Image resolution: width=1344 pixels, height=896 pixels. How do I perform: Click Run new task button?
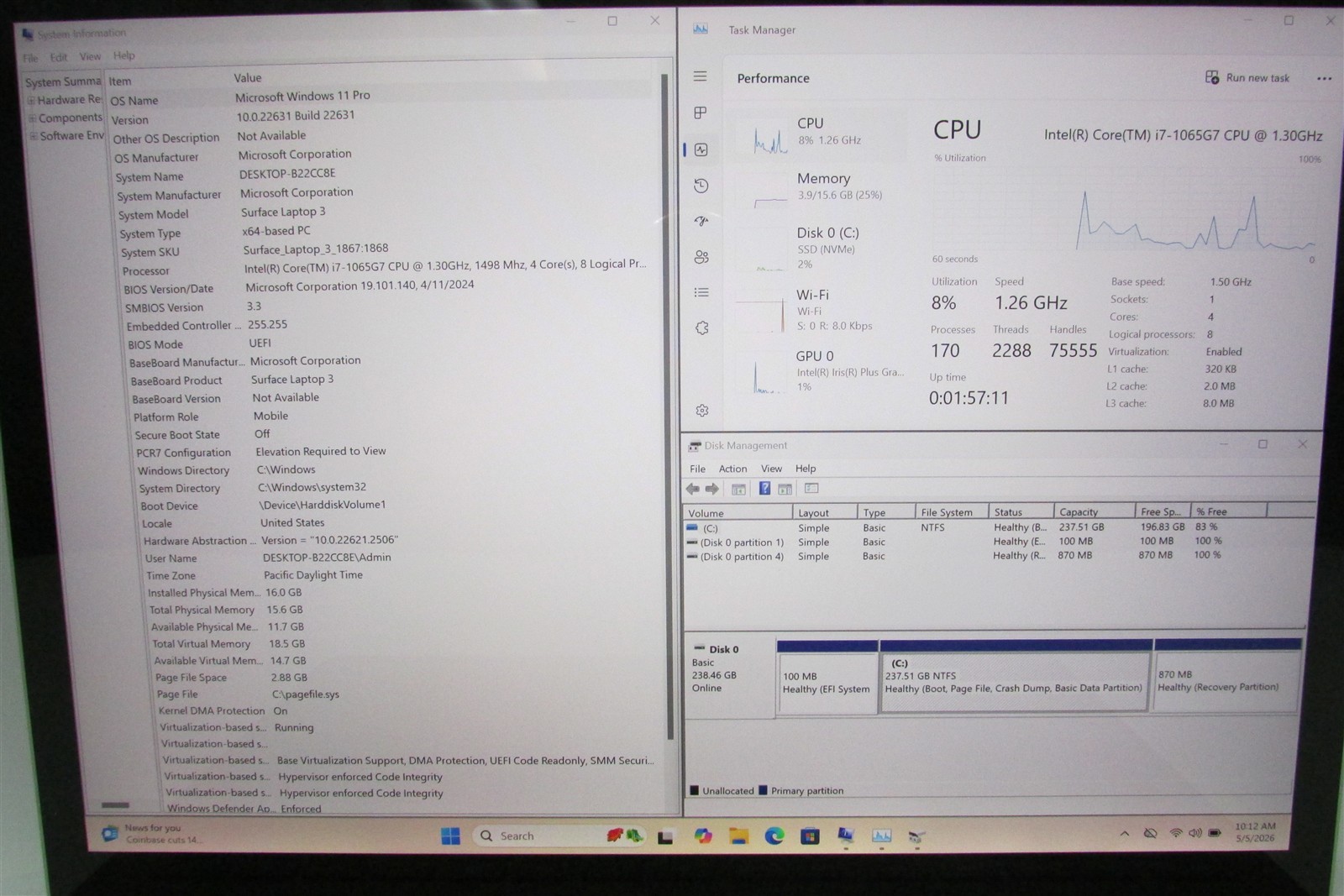[1247, 77]
